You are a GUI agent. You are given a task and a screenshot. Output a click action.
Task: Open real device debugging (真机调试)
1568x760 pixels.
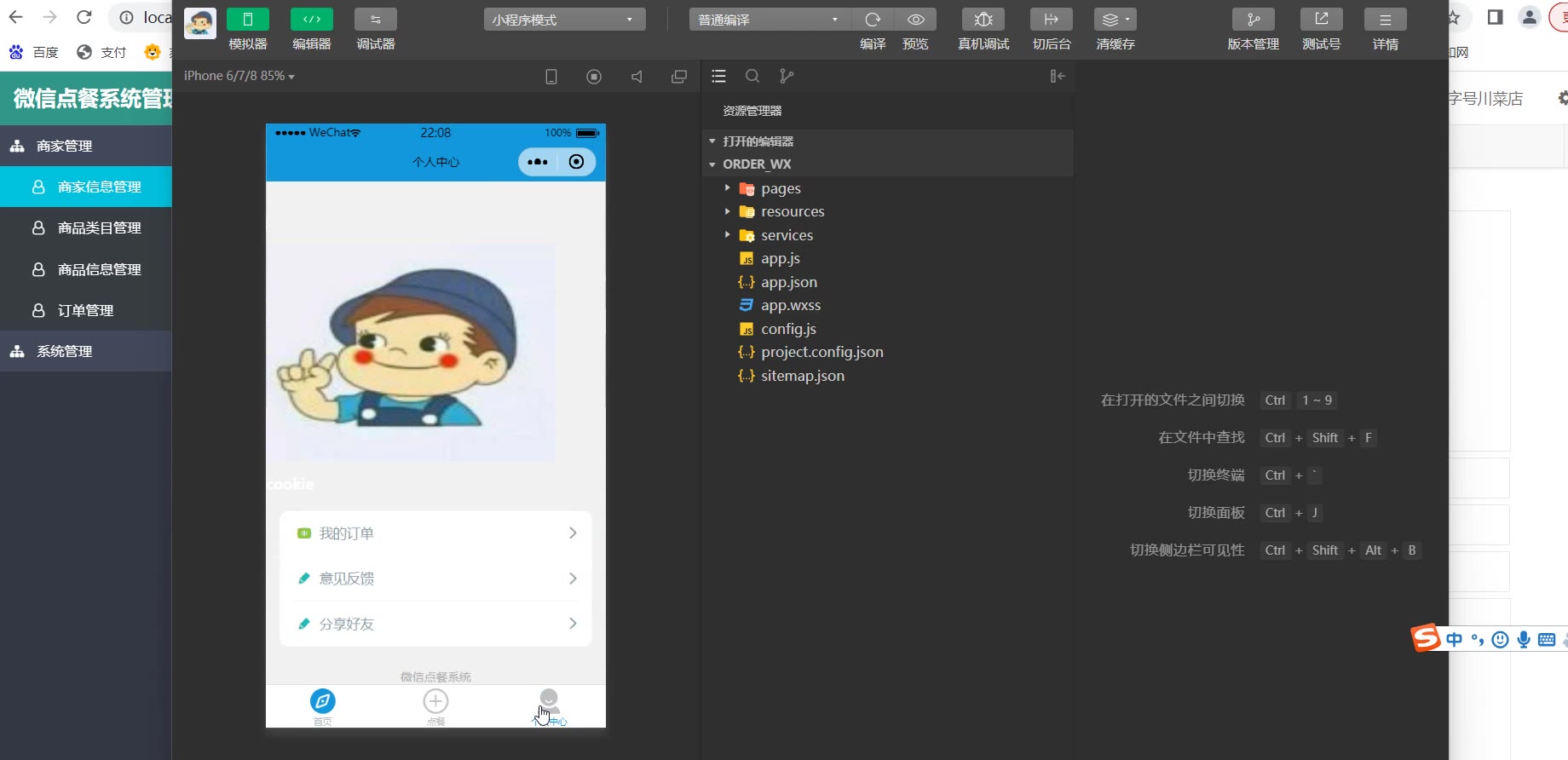tap(983, 20)
